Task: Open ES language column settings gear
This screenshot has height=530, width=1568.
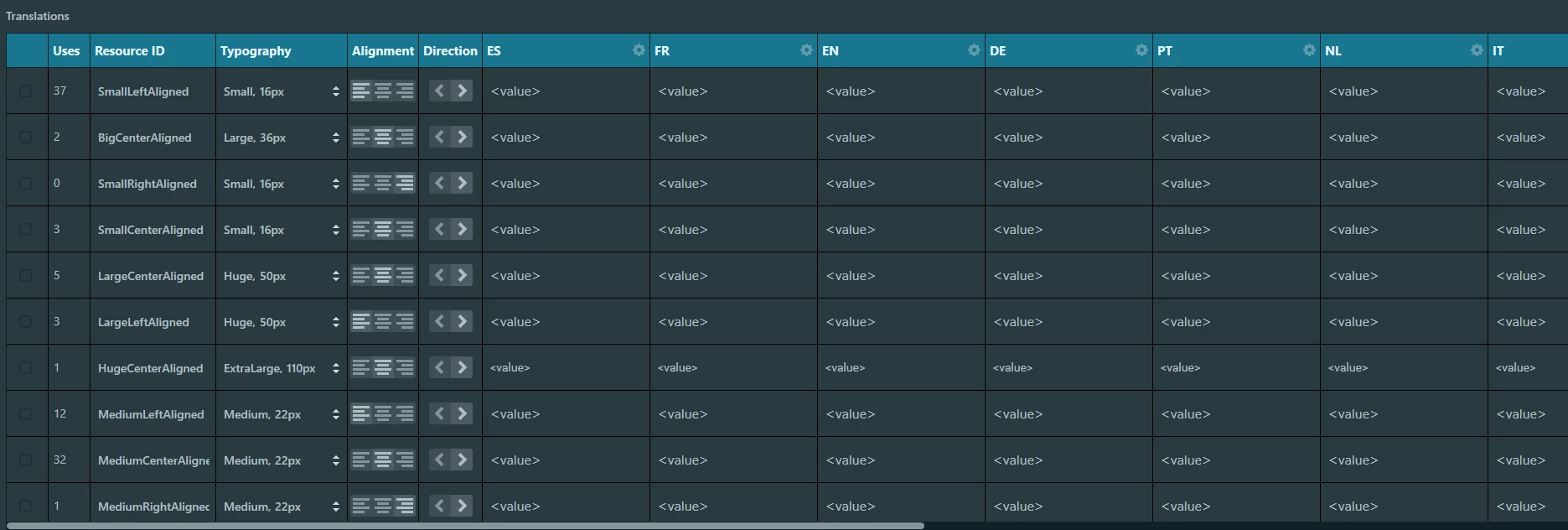Action: [639, 50]
